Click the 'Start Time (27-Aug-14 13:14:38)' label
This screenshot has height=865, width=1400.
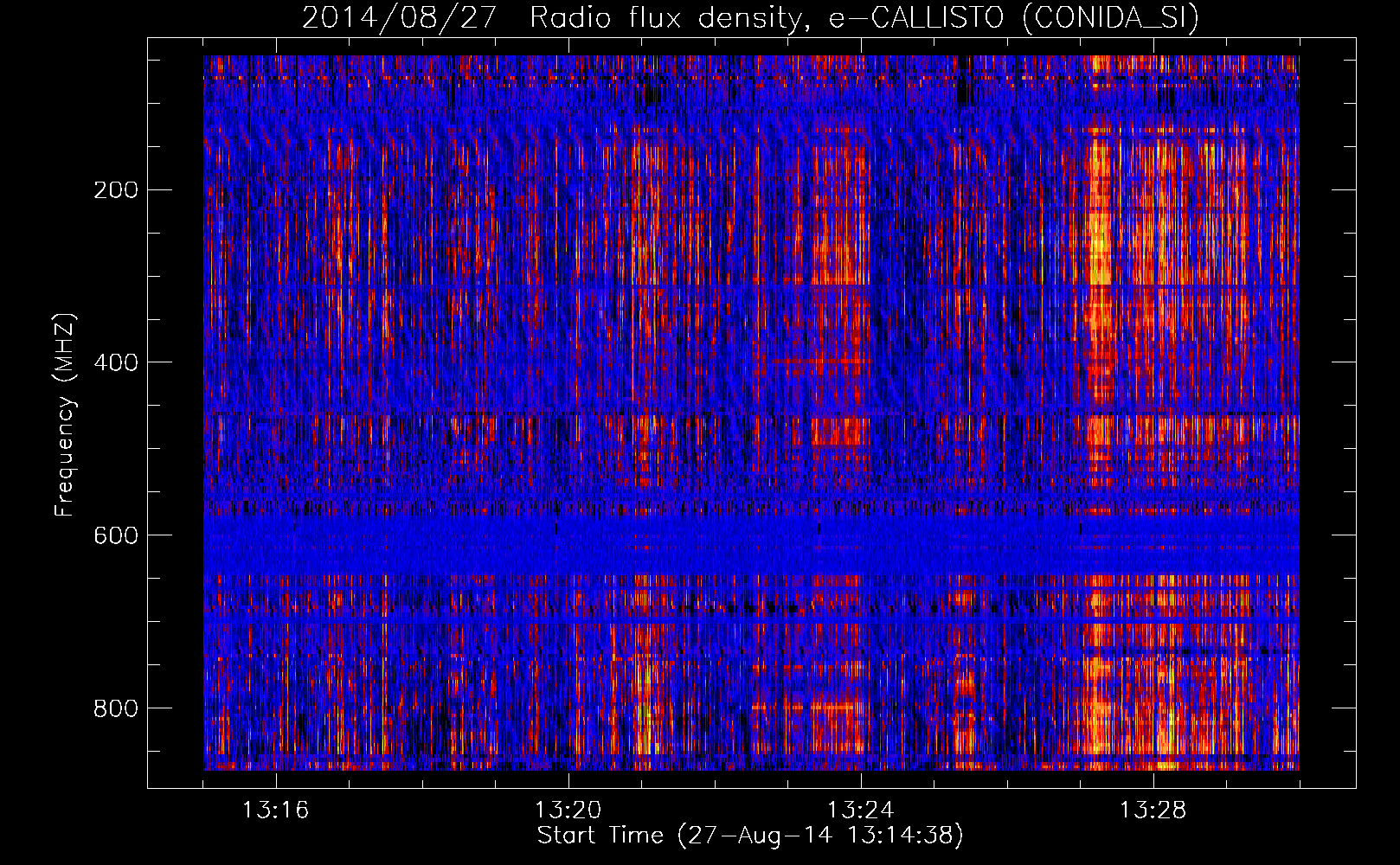(750, 836)
